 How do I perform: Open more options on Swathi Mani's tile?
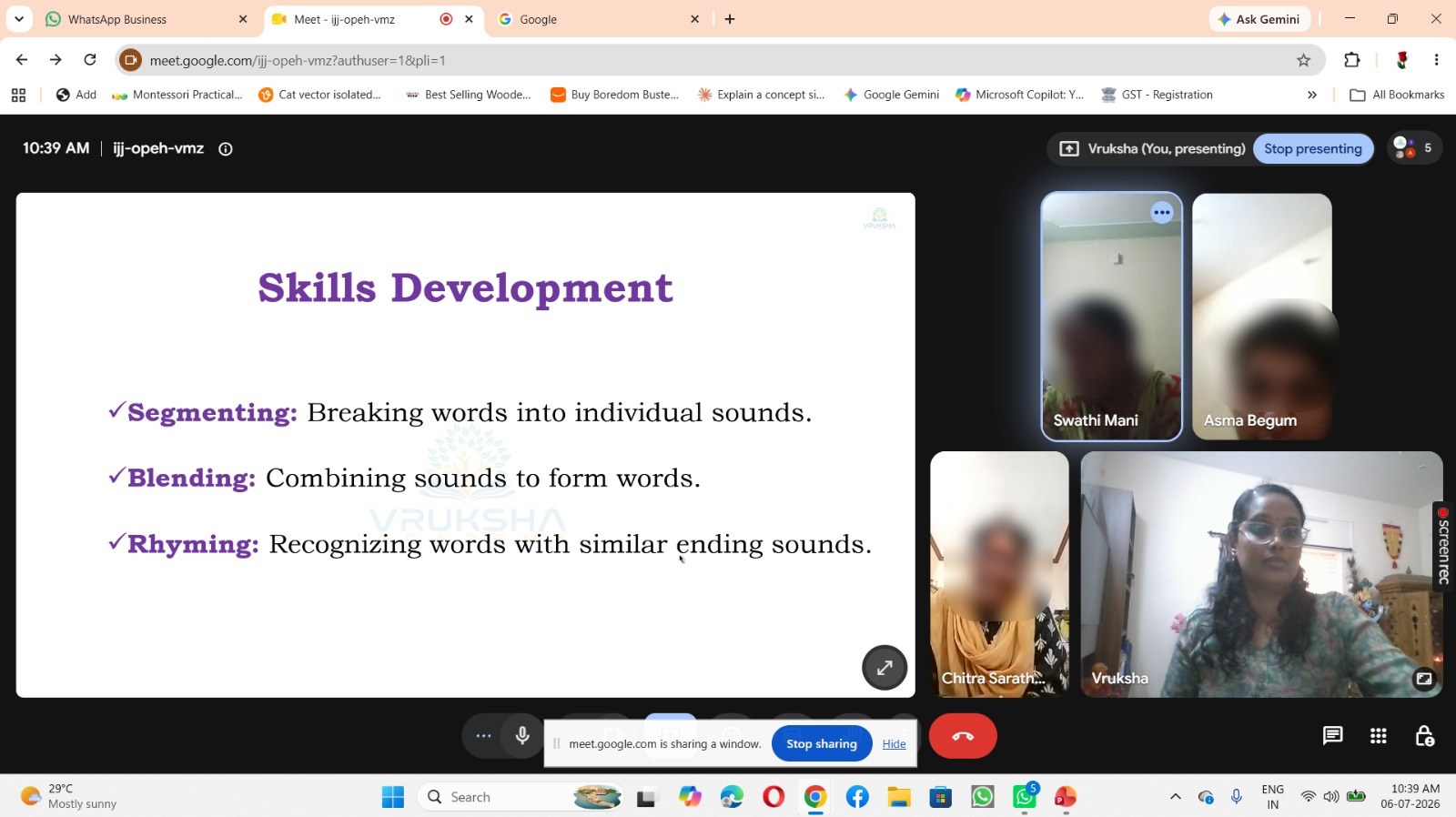(x=1162, y=213)
